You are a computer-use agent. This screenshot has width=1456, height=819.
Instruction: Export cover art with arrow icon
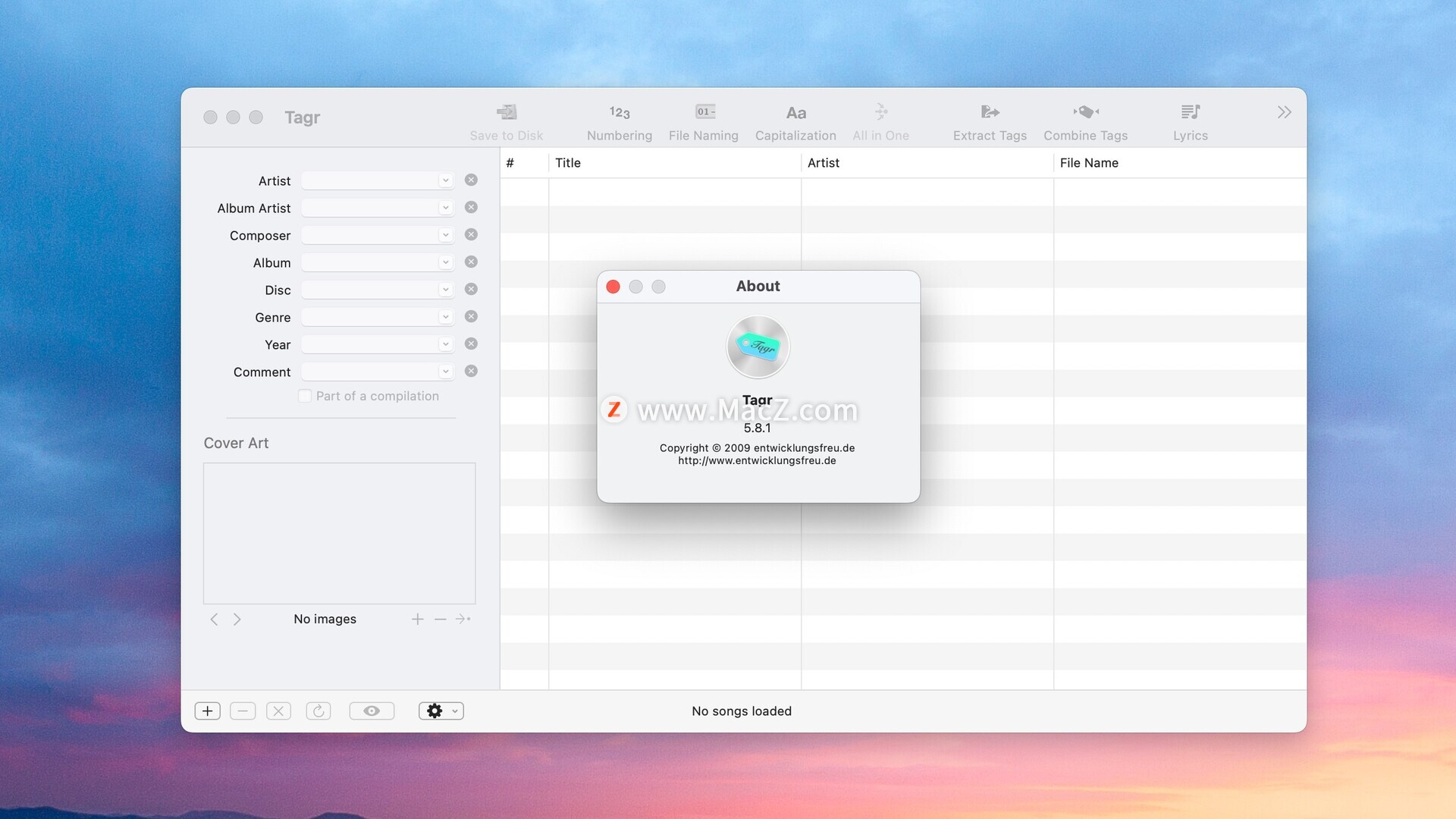463,620
